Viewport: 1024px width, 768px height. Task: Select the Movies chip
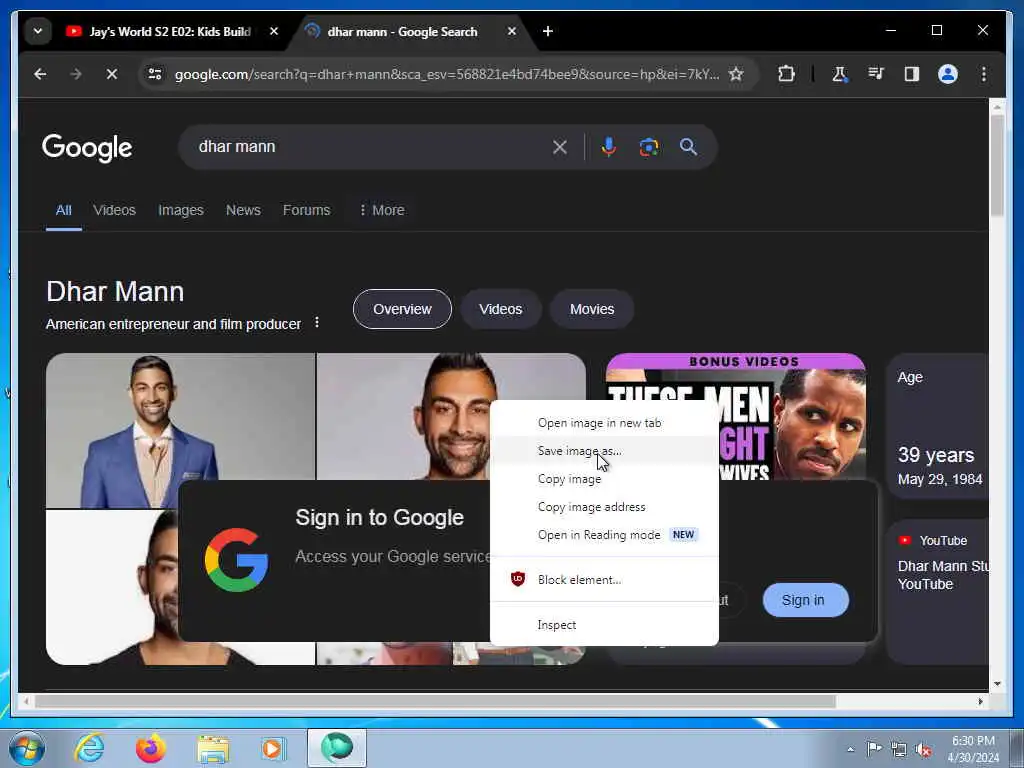[592, 310]
